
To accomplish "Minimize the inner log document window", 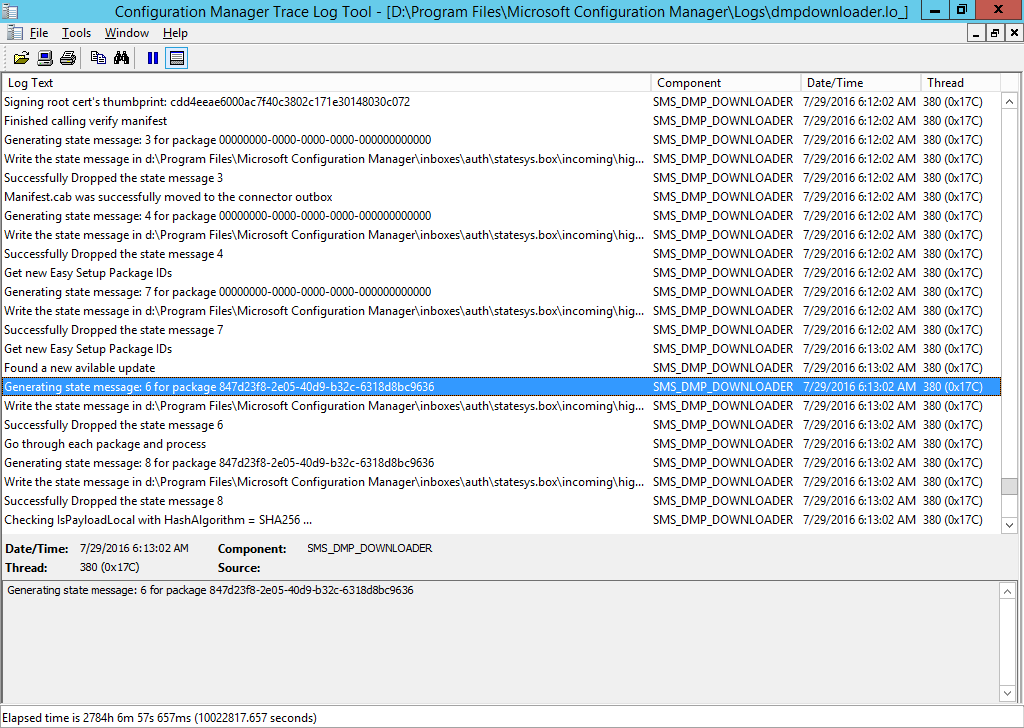I will click(x=976, y=33).
